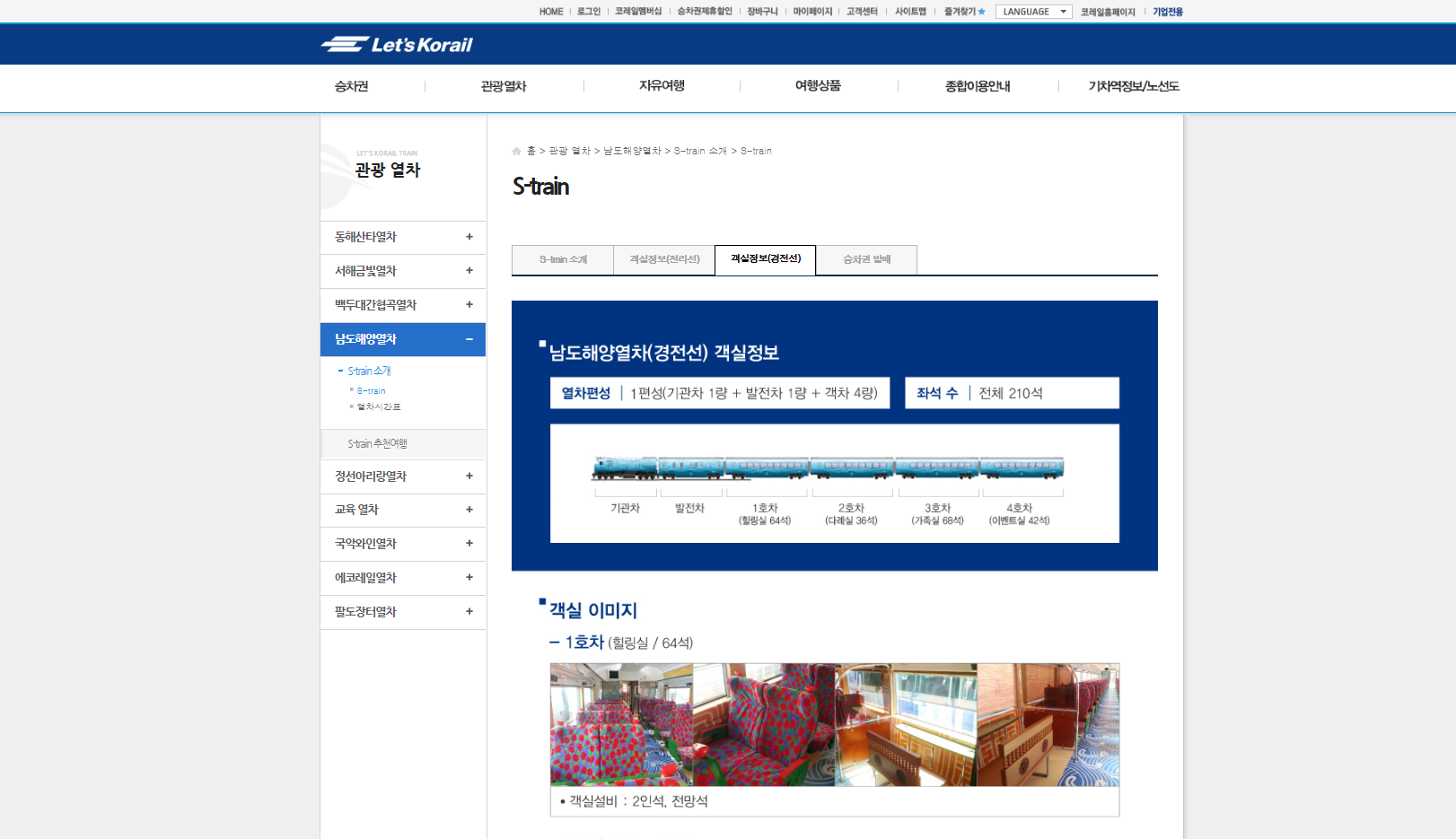Expand 교육 열차 plus icon

469,510
